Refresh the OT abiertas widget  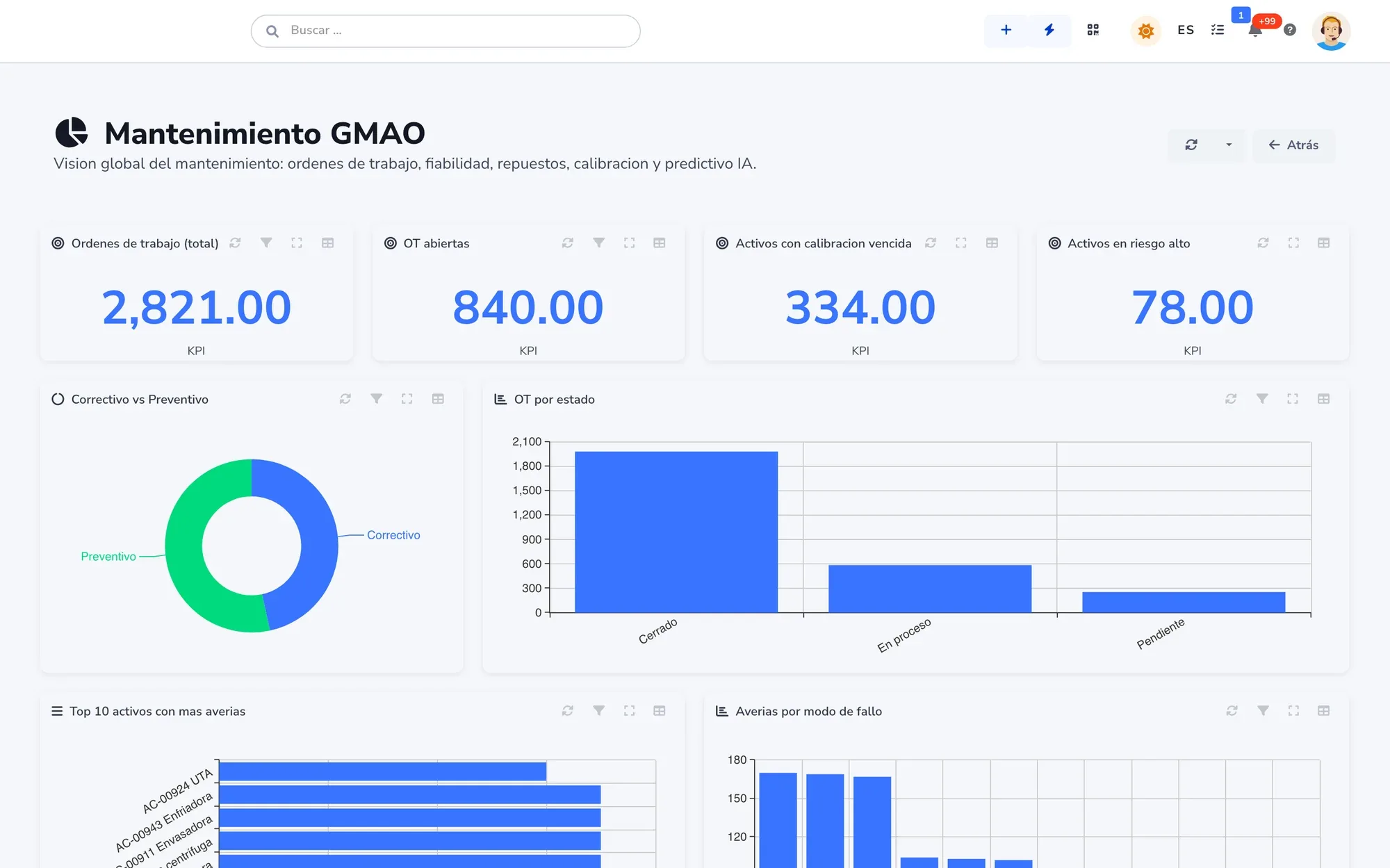[568, 243]
